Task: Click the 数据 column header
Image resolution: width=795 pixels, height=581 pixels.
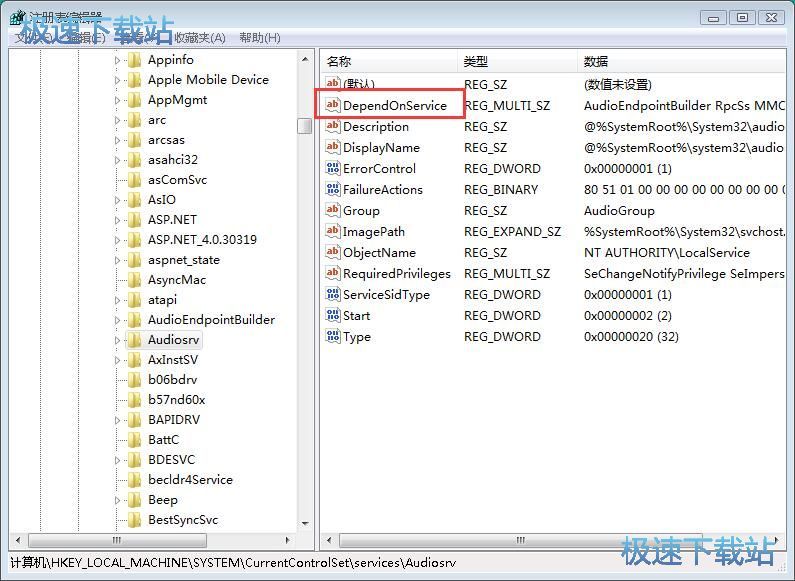Action: [681, 61]
